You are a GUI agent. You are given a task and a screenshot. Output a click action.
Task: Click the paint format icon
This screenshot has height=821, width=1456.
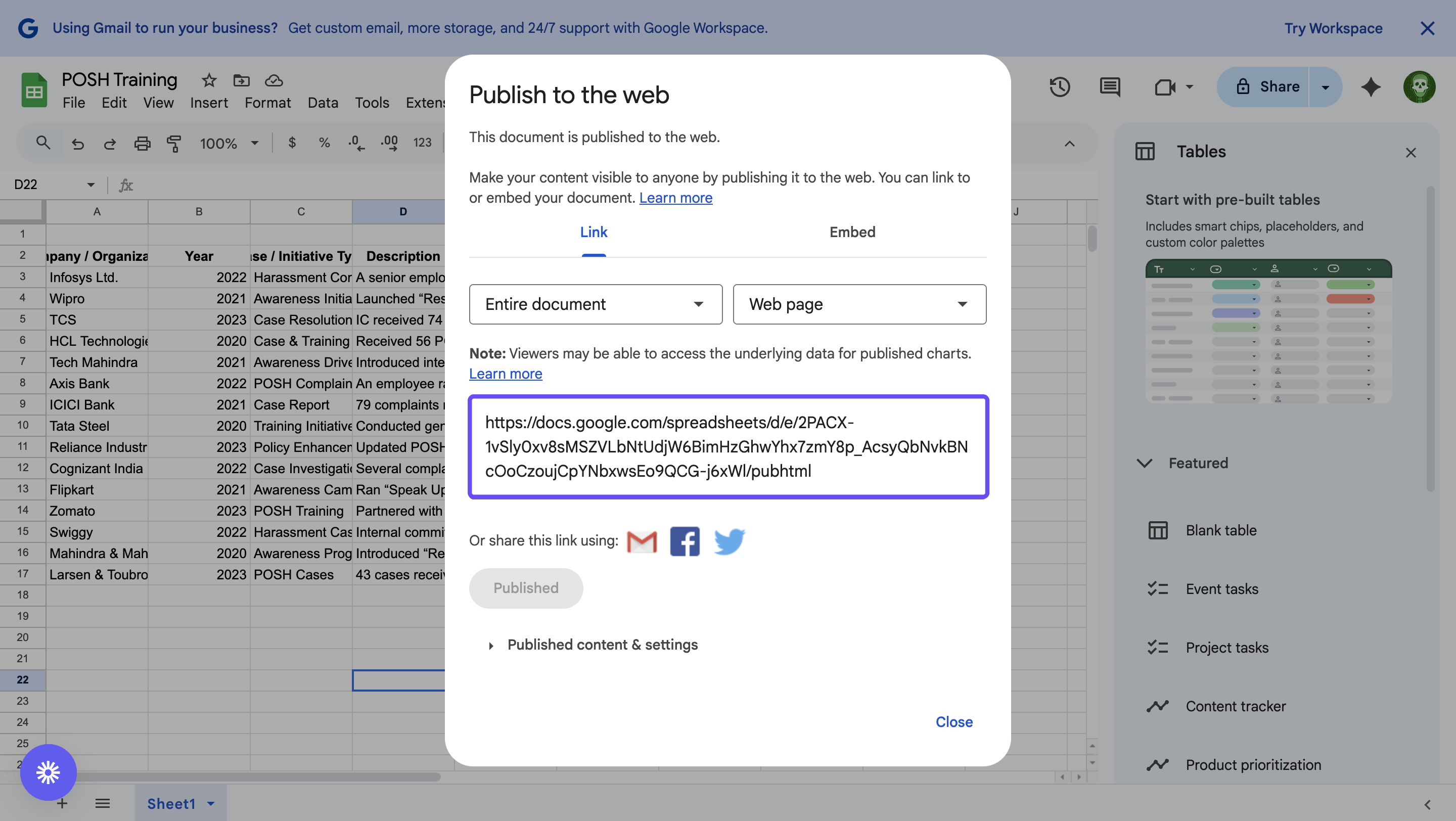coord(174,144)
